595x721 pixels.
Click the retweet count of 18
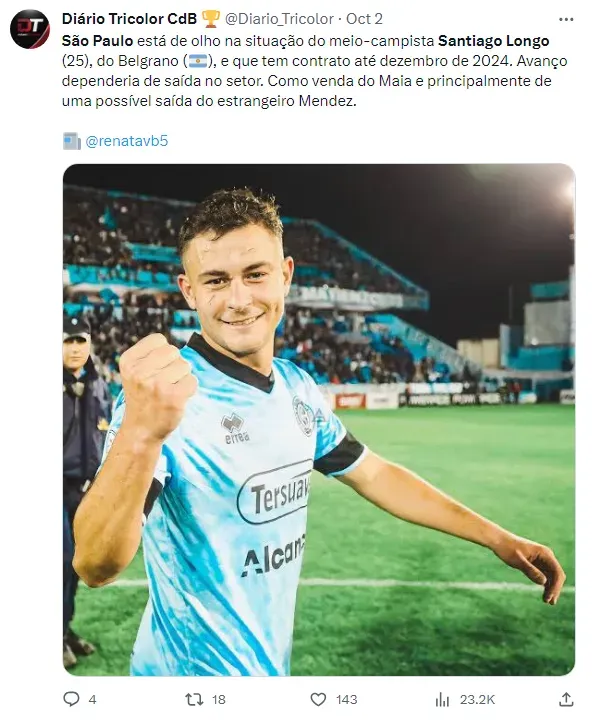pos(218,700)
